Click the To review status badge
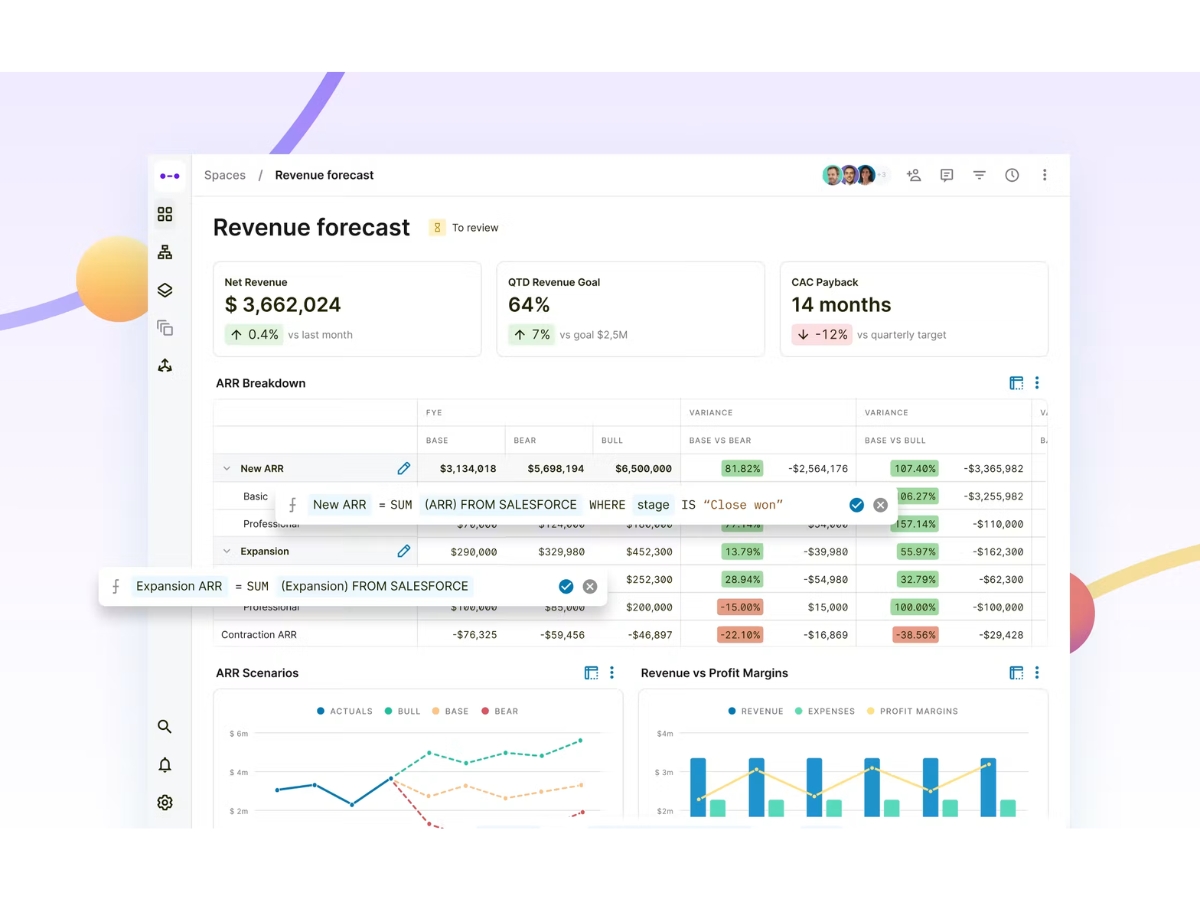Image resolution: width=1200 pixels, height=900 pixels. [x=465, y=228]
